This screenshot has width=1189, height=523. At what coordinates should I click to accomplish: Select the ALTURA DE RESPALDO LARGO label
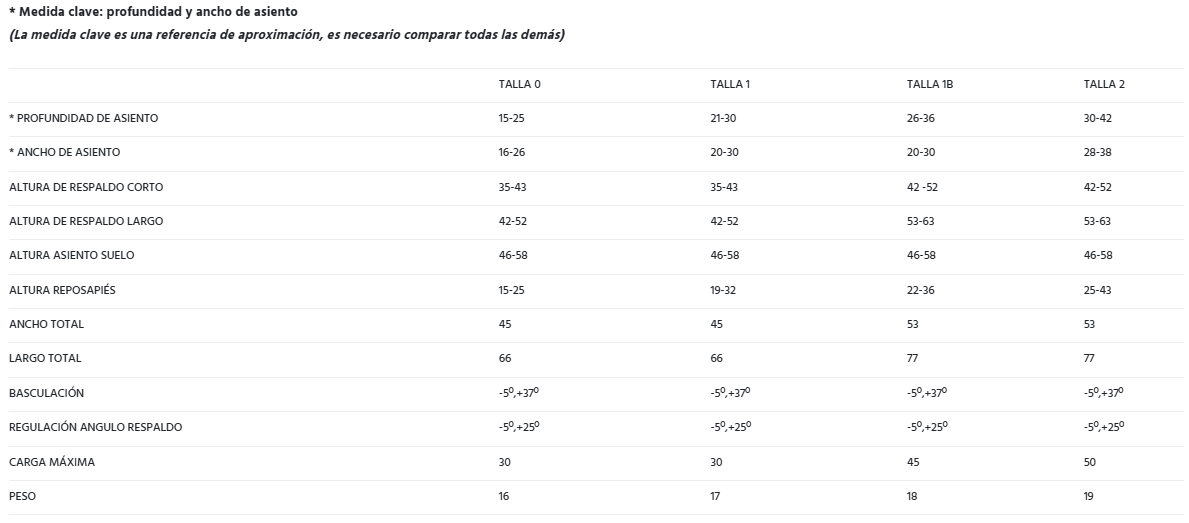[x=86, y=221]
